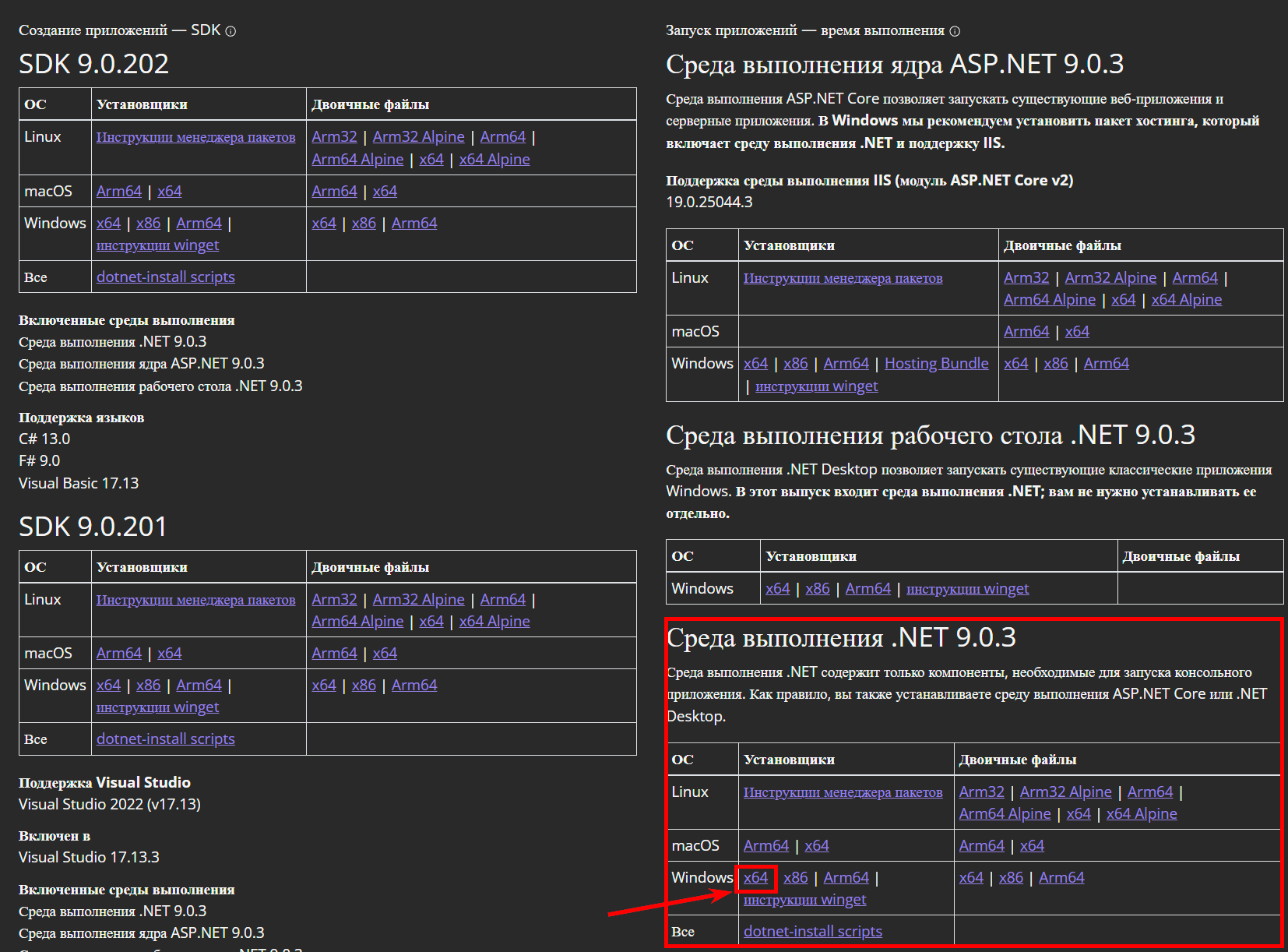The image size is (1288, 952).
Task: Download Windows Arm64 binary for .NET Runtime 9.0.3
Action: [1061, 878]
